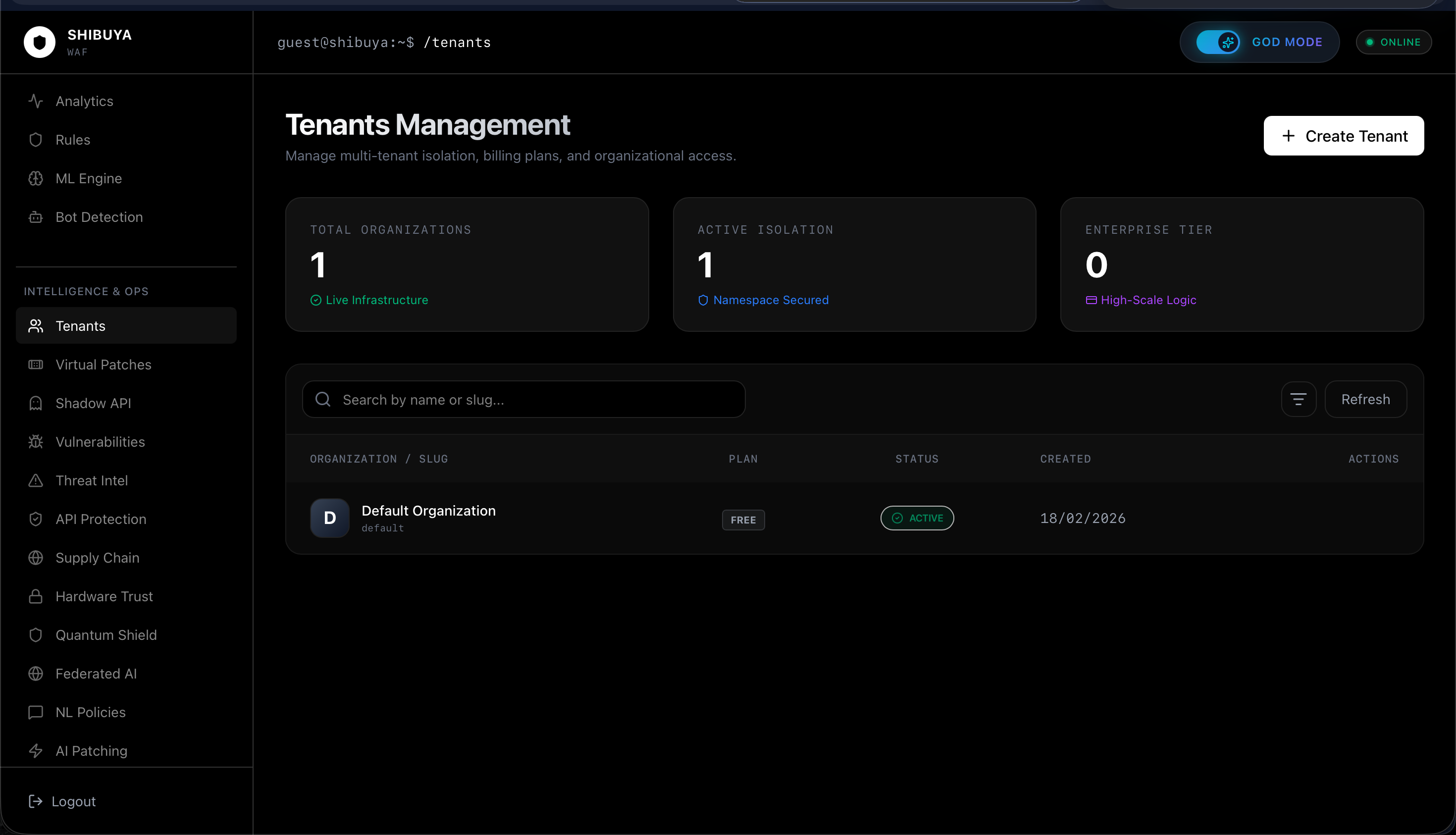
Task: Click the Bot Detection robot icon
Action: (x=36, y=217)
